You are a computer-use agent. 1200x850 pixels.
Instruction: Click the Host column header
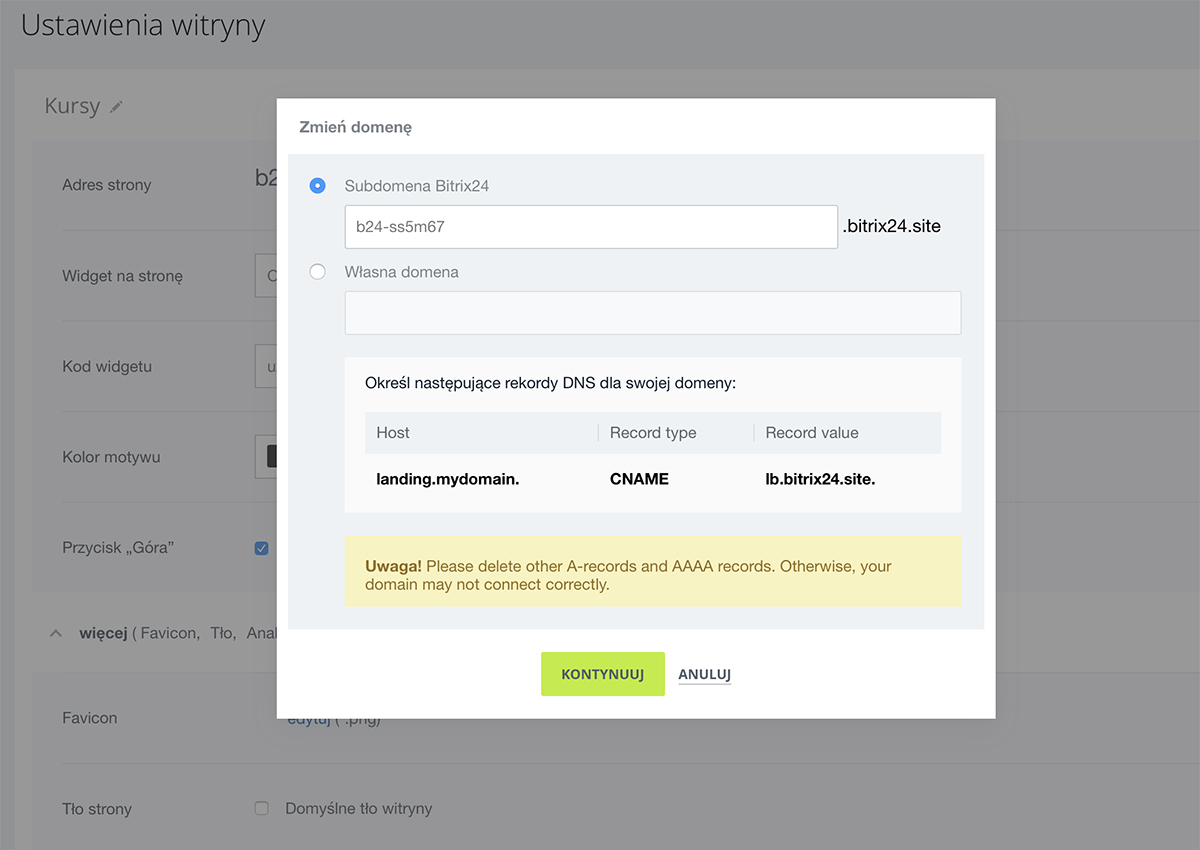click(393, 433)
